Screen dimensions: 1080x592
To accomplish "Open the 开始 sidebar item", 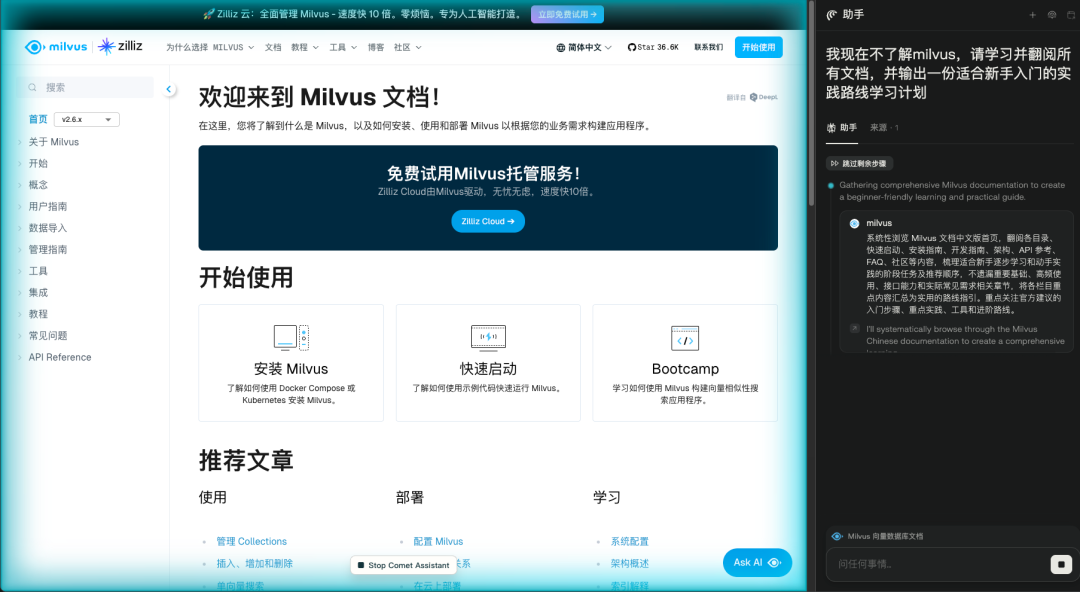I will click(x=38, y=163).
